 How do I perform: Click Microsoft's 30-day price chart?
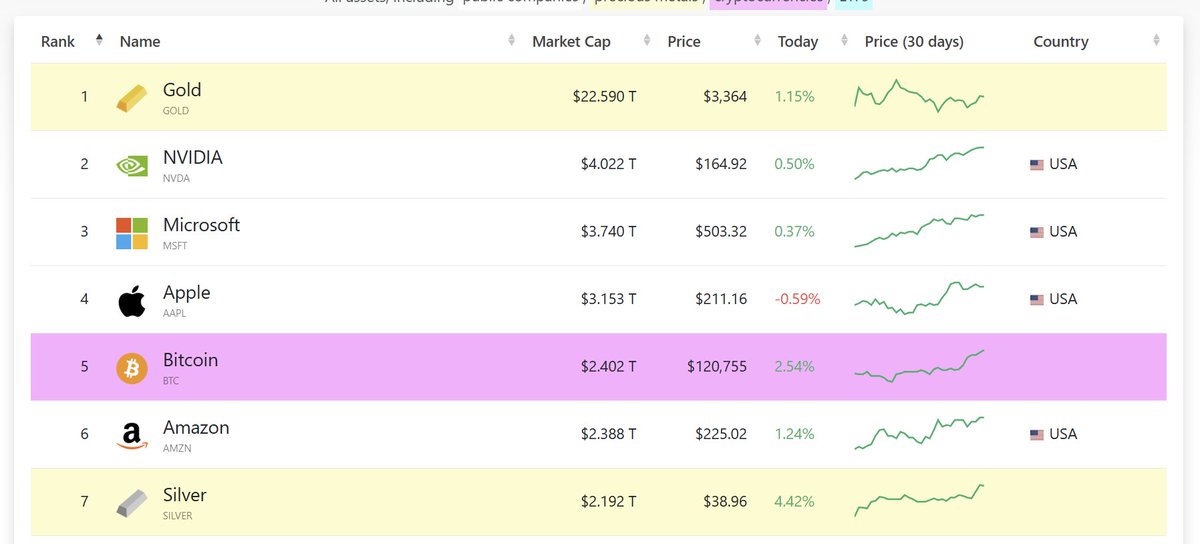click(x=920, y=231)
